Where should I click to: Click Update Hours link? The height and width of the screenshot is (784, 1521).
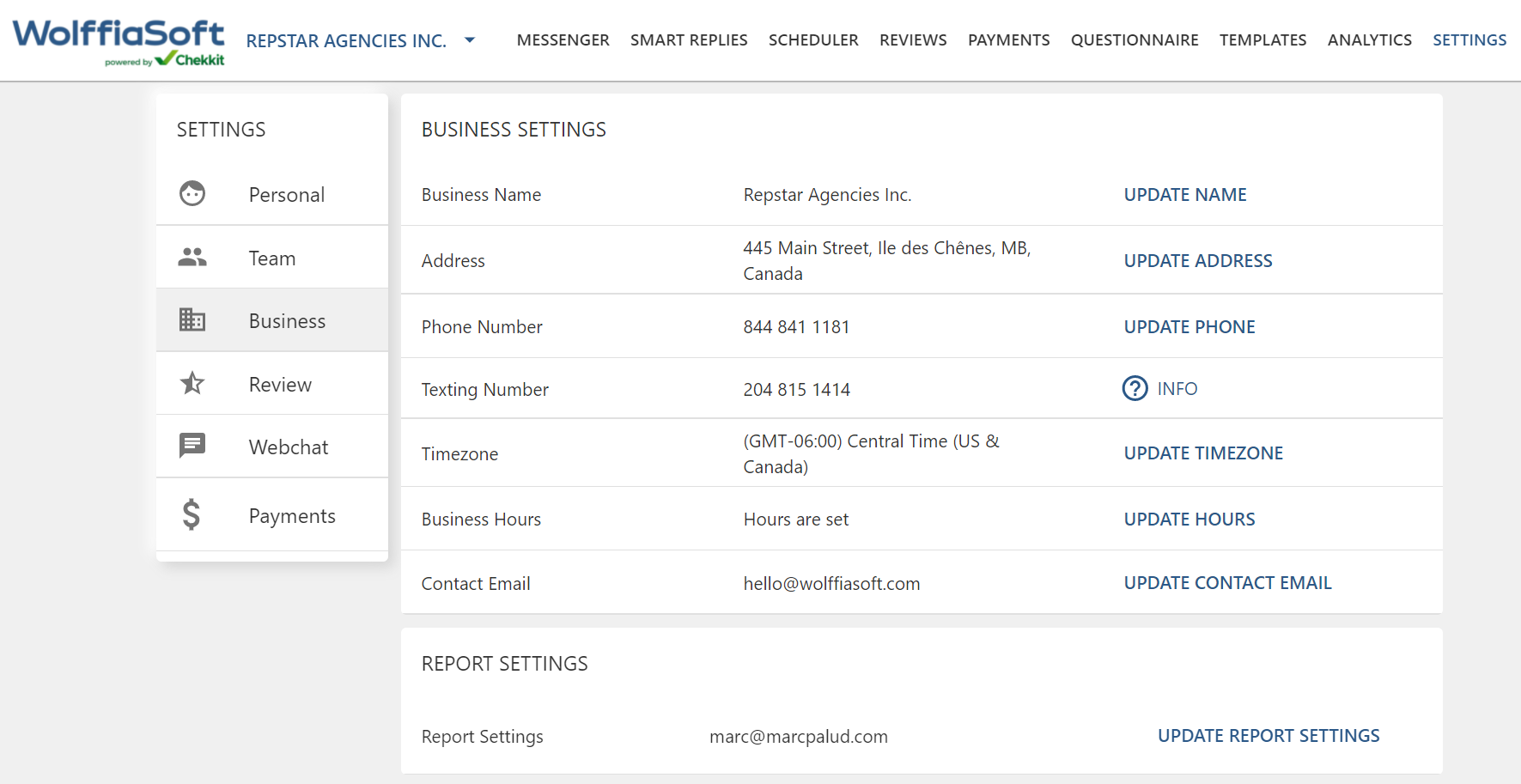coord(1189,520)
